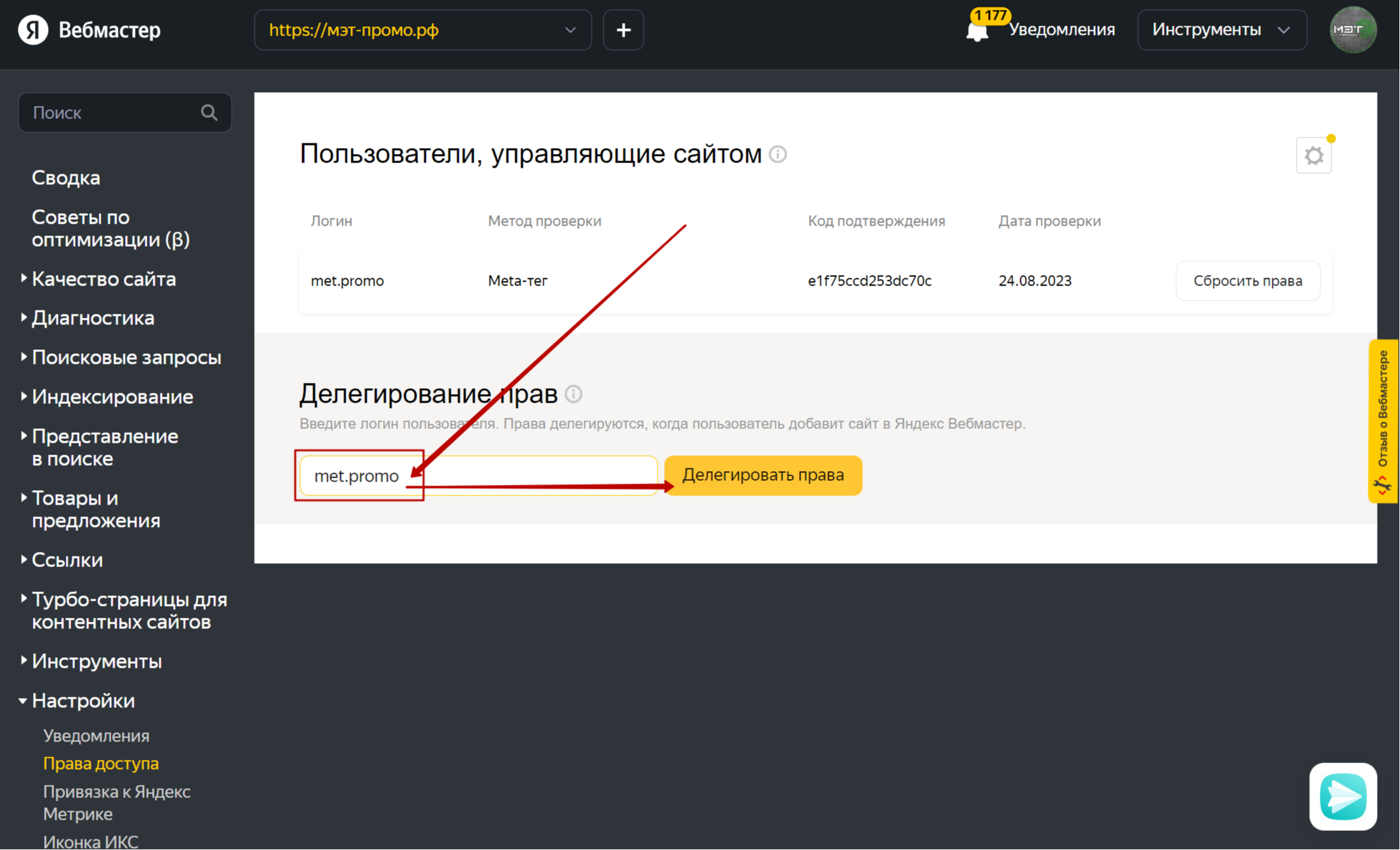Image resolution: width=1400 pixels, height=850 pixels.
Task: Click the met.promo login cell
Action: pyautogui.click(x=347, y=281)
